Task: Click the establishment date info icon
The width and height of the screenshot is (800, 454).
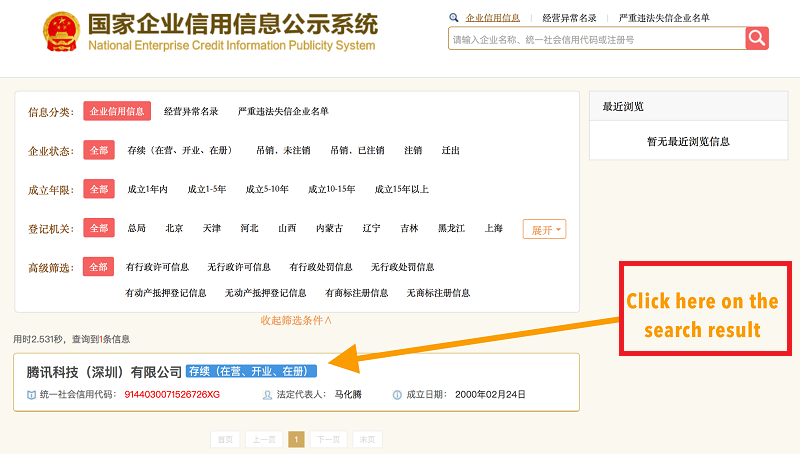Action: [x=397, y=395]
